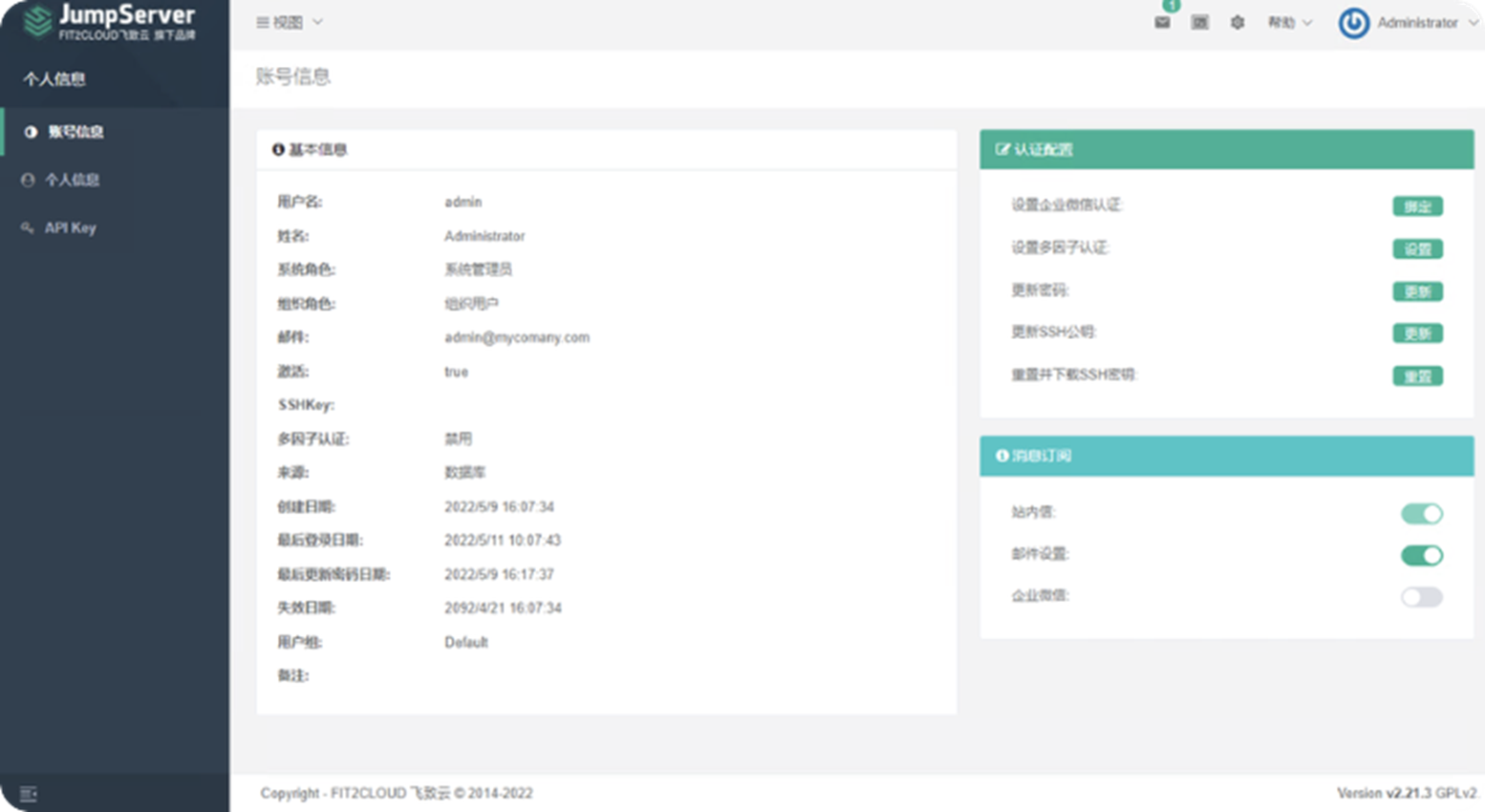Click 更新 button for 更新密码
Screen dimensions: 1485x812
pyautogui.click(x=1417, y=291)
